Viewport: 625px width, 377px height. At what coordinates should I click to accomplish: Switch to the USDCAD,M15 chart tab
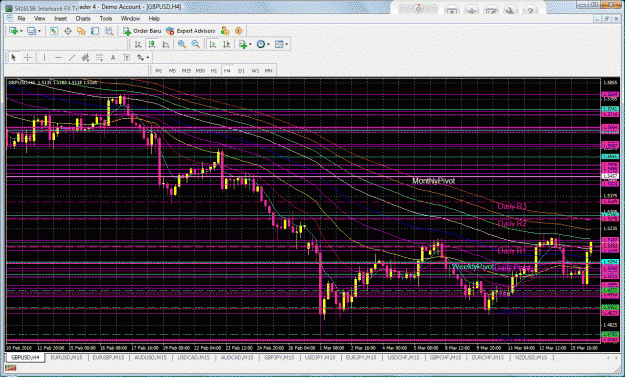[194, 358]
